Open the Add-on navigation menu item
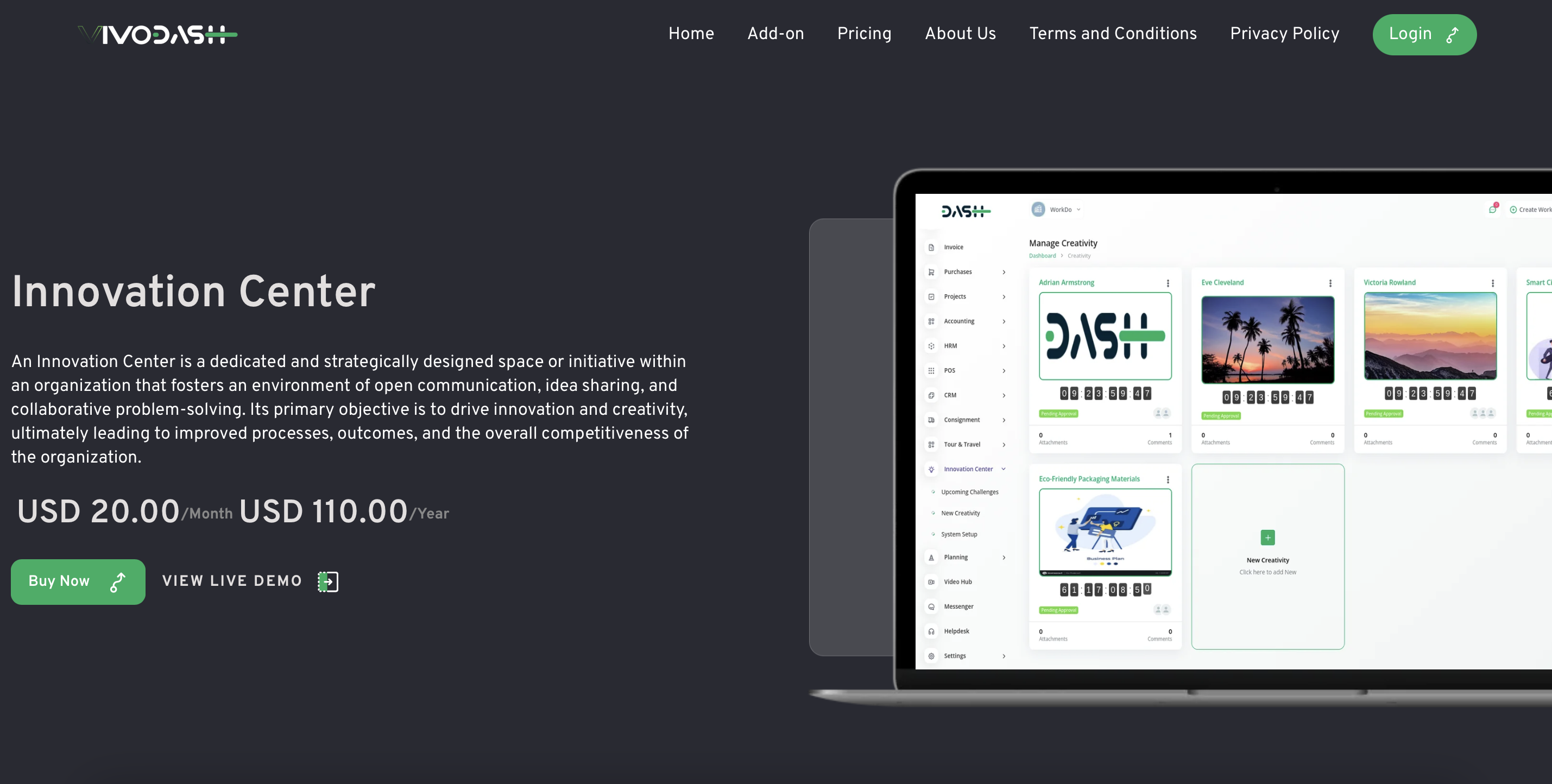The height and width of the screenshot is (784, 1552). (x=776, y=34)
